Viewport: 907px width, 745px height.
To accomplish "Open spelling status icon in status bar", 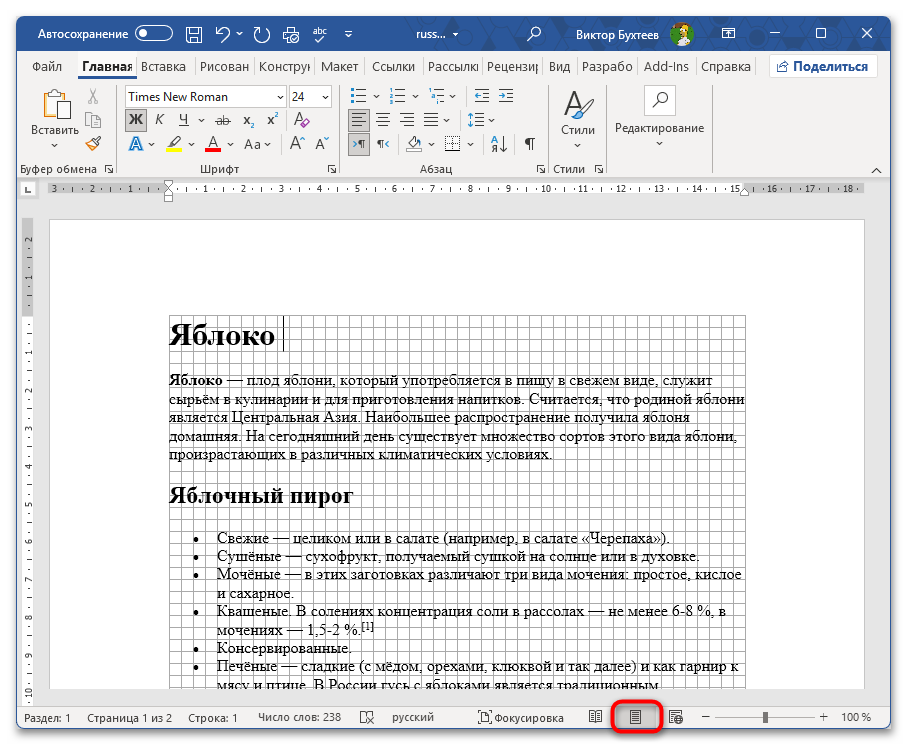I will (367, 718).
